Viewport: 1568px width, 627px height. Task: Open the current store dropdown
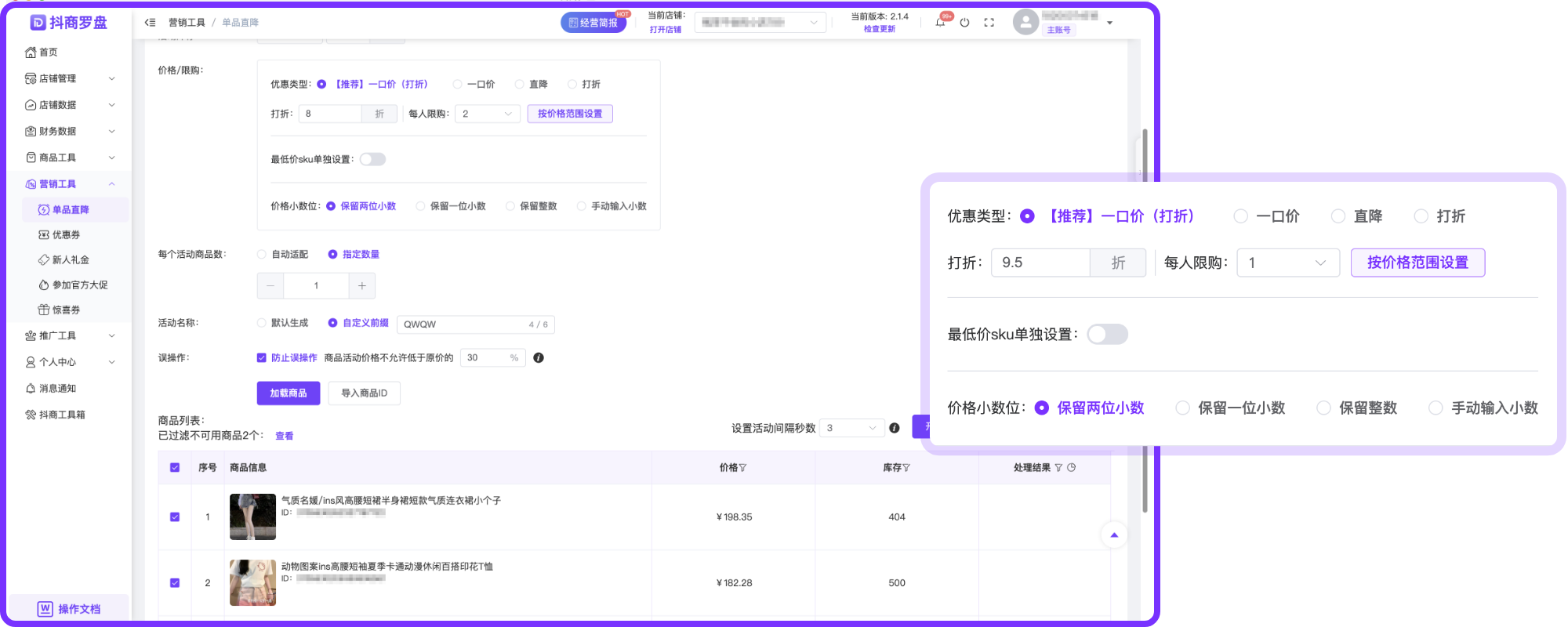760,23
